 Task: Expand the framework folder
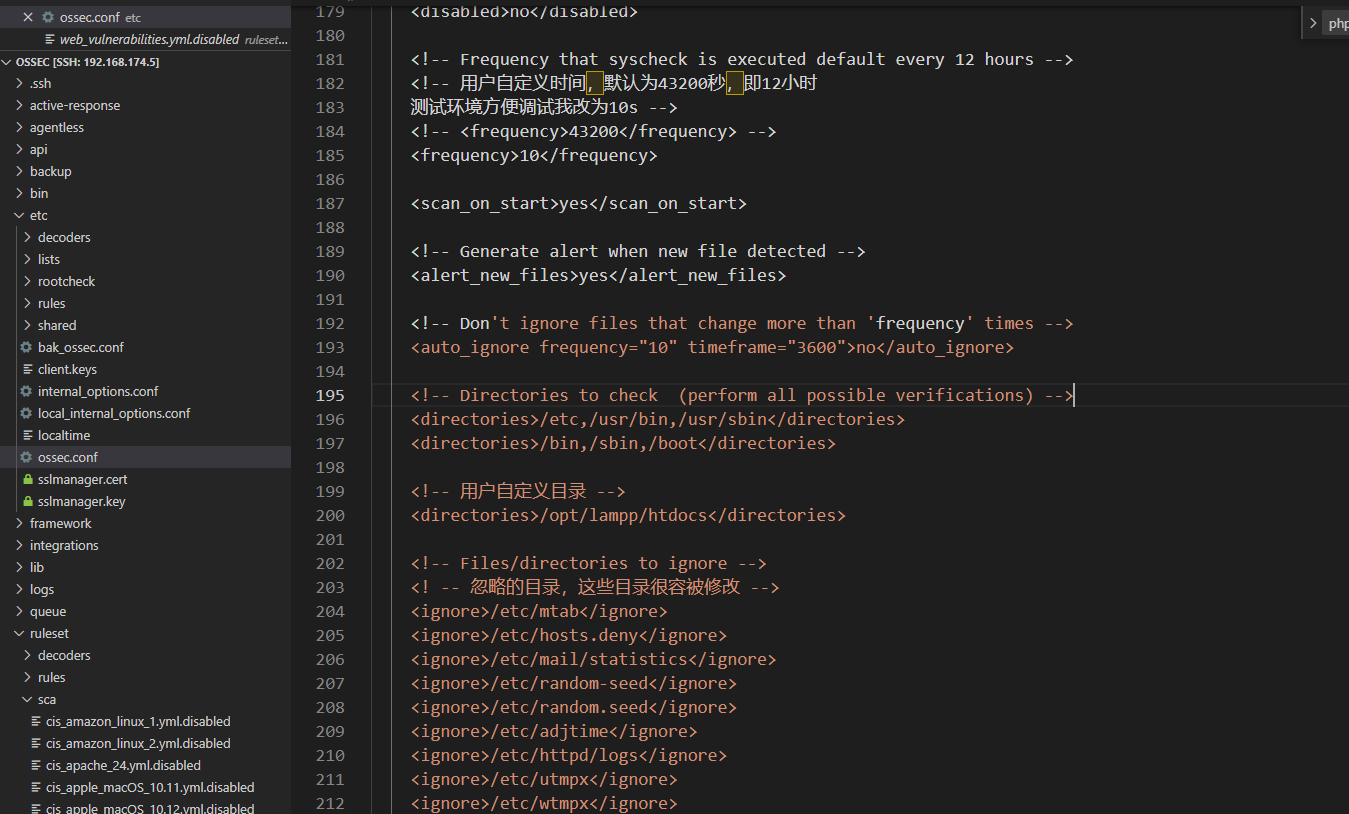pos(20,523)
